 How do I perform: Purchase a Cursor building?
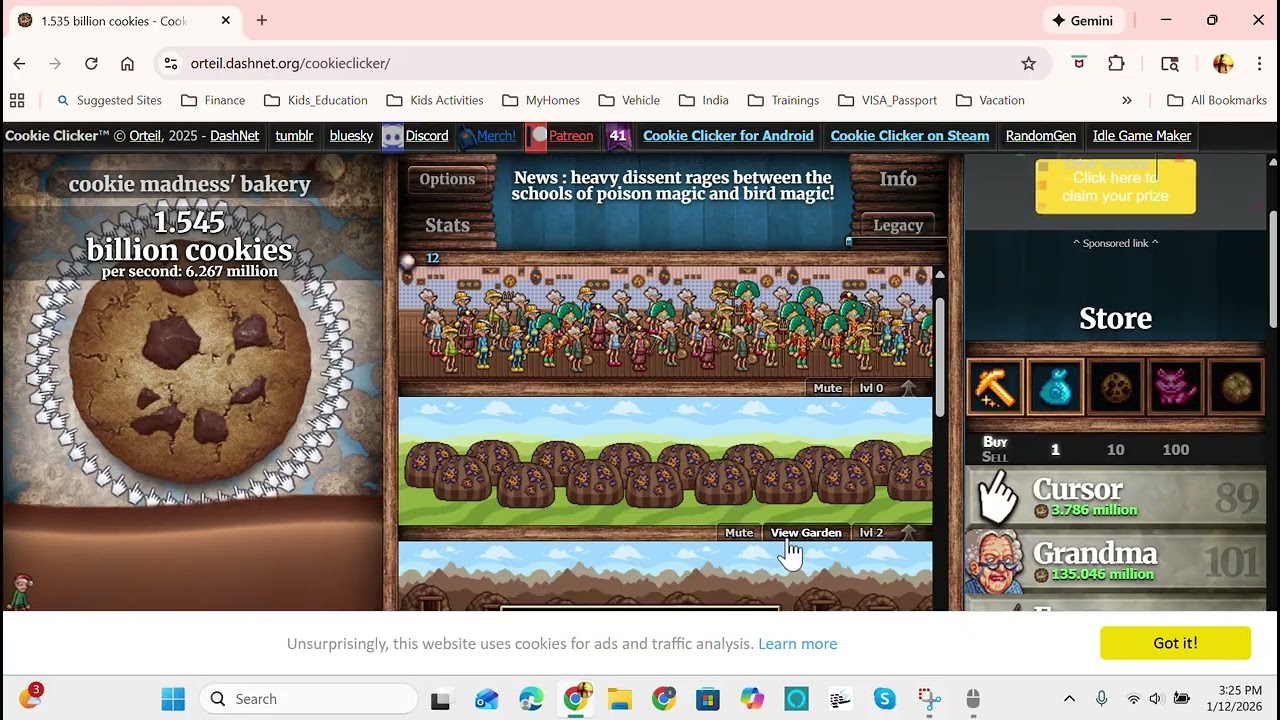coord(1115,497)
